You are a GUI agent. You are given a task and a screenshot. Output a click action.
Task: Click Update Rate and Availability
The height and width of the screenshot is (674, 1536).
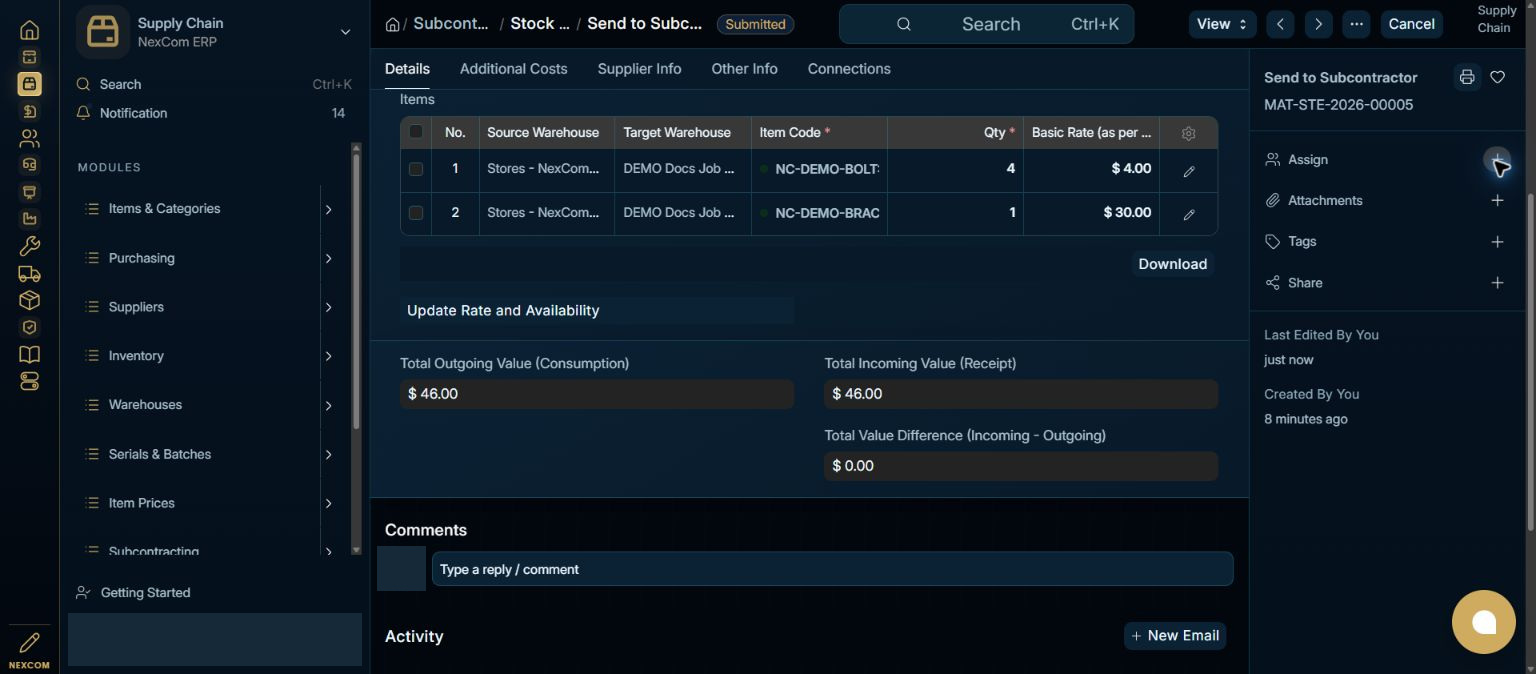[x=597, y=310]
